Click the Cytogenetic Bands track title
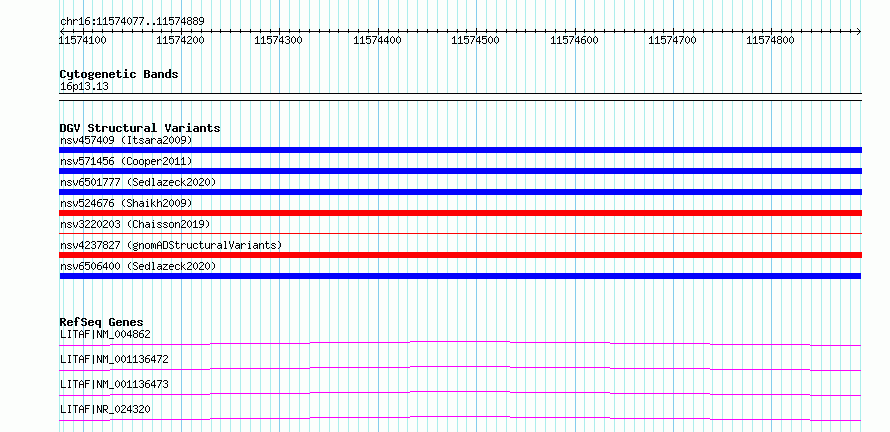The height and width of the screenshot is (432, 890). (119, 74)
